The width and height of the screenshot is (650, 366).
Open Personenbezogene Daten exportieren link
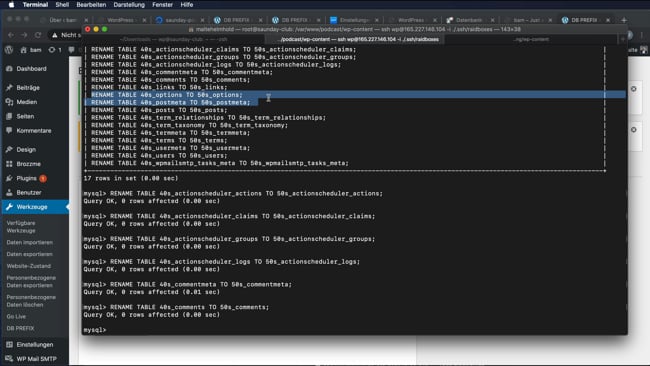tap(31, 281)
